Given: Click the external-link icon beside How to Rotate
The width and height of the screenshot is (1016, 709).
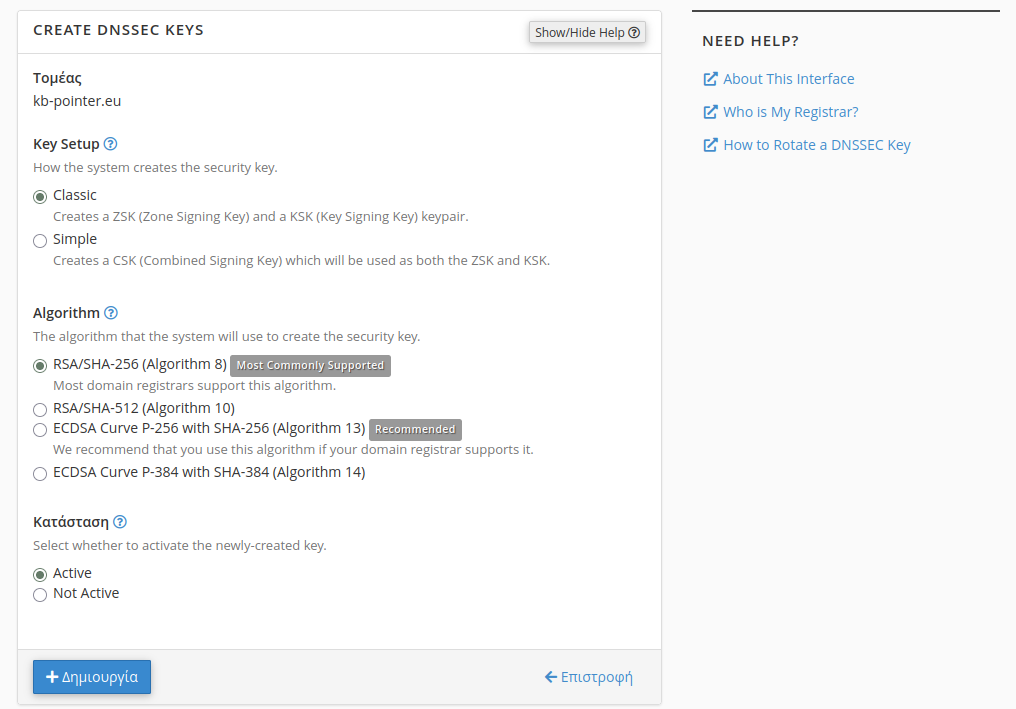Looking at the screenshot, I should pos(710,145).
